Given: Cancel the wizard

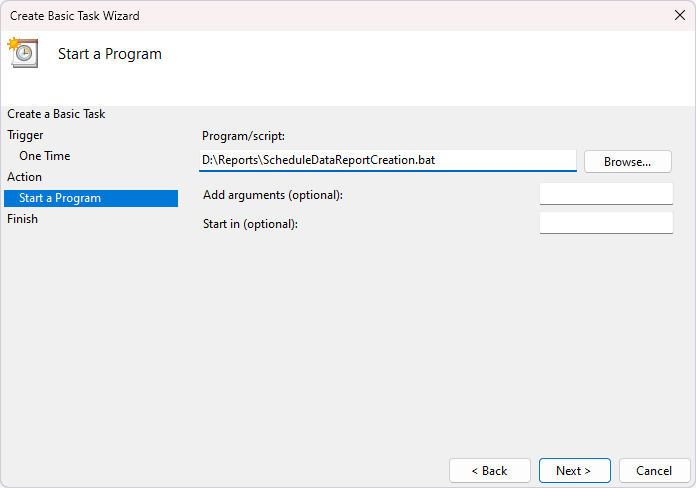Looking at the screenshot, I should point(654,470).
